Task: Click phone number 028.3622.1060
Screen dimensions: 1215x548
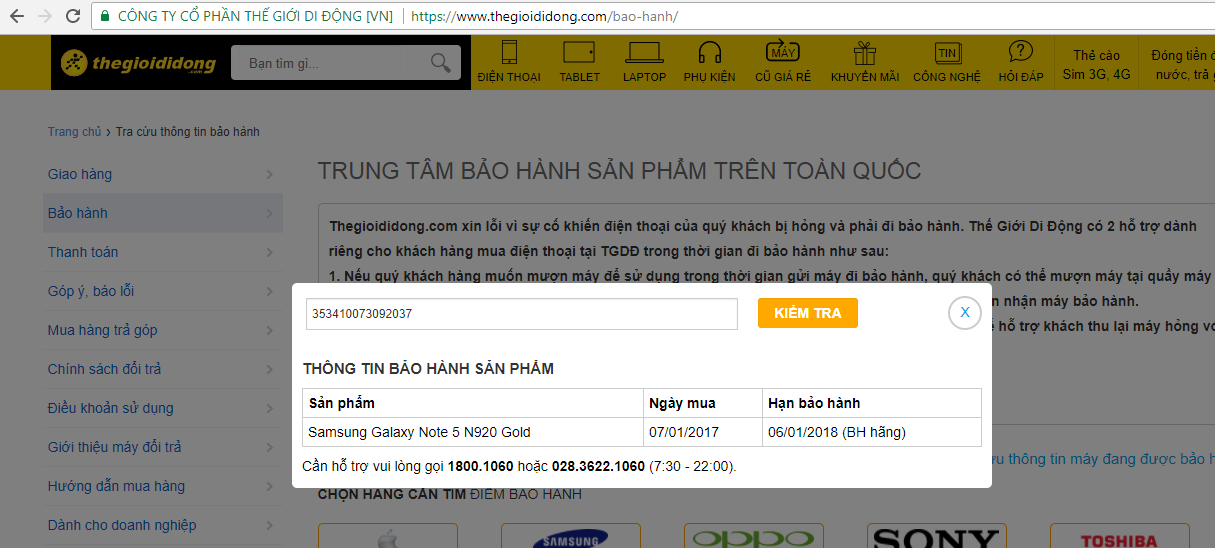Action: click(x=597, y=467)
